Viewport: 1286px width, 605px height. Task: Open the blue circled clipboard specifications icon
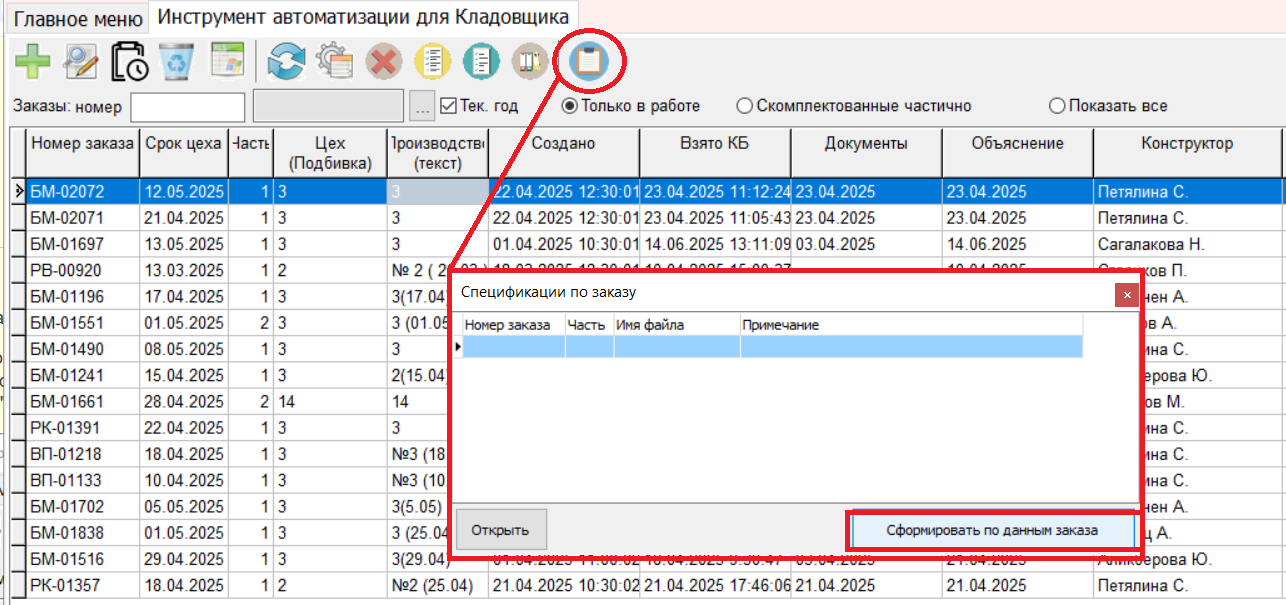point(588,63)
